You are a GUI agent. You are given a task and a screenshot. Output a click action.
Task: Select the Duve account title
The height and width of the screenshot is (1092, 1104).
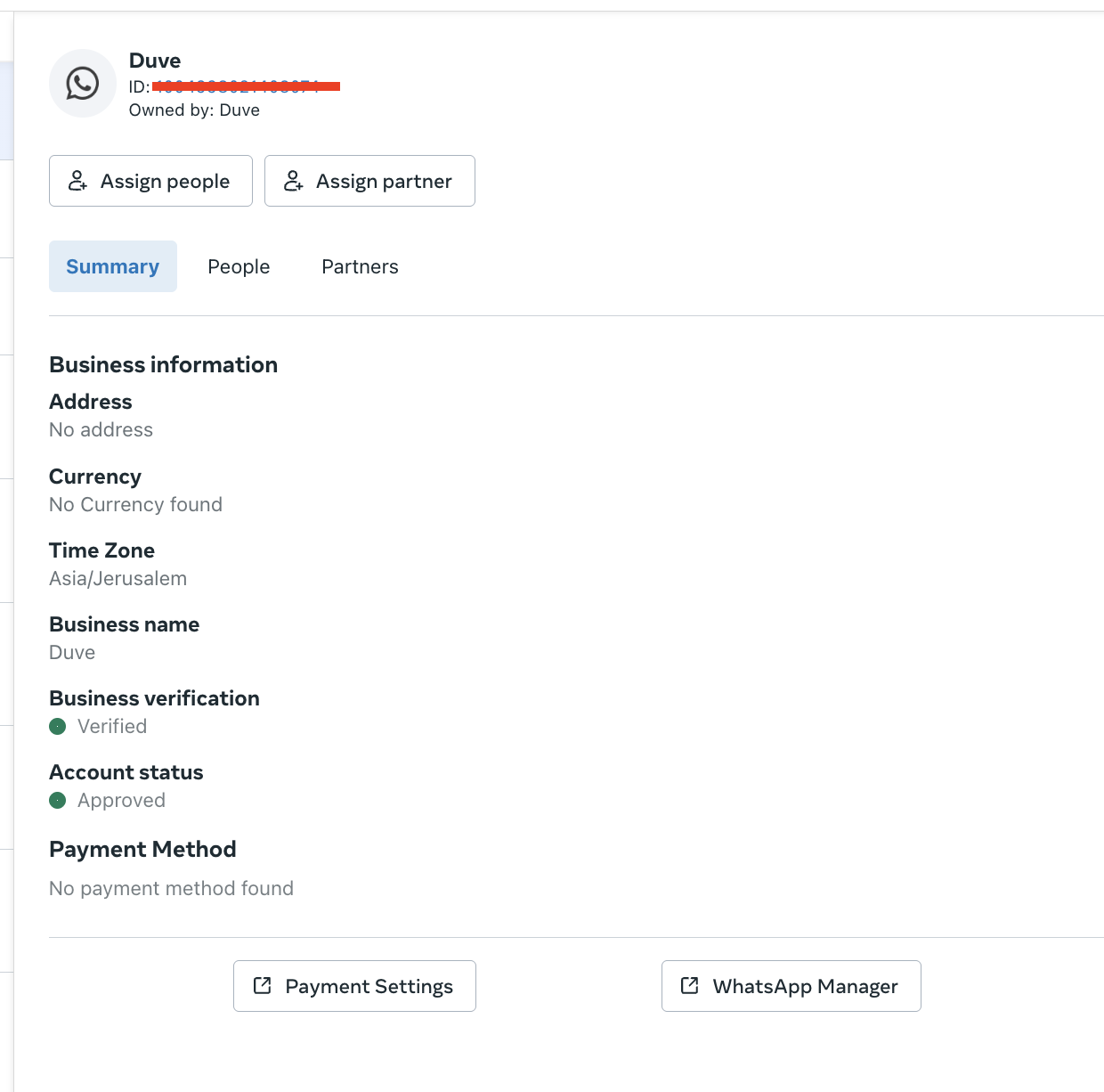[155, 61]
